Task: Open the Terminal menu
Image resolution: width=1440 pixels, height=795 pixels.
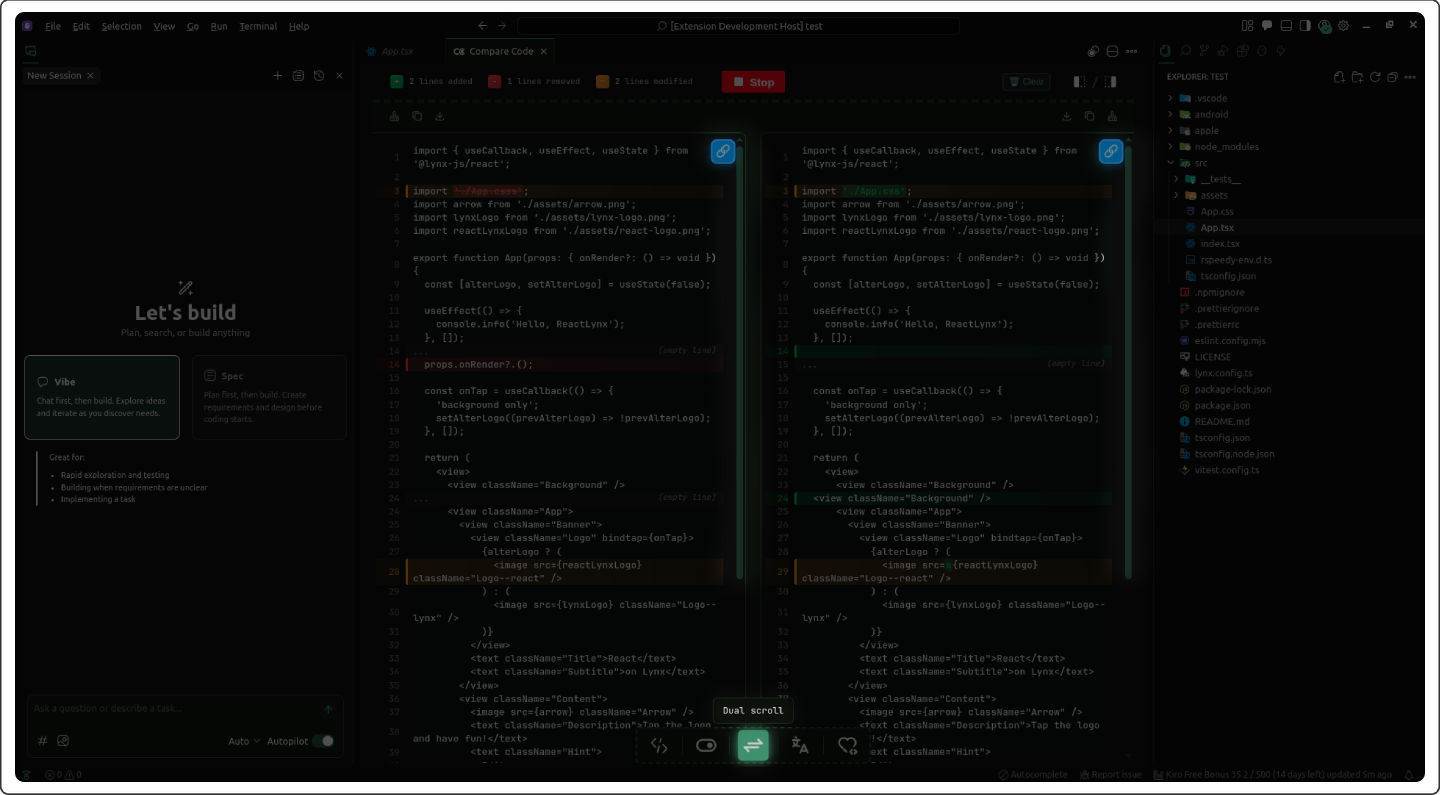Action: point(258,26)
